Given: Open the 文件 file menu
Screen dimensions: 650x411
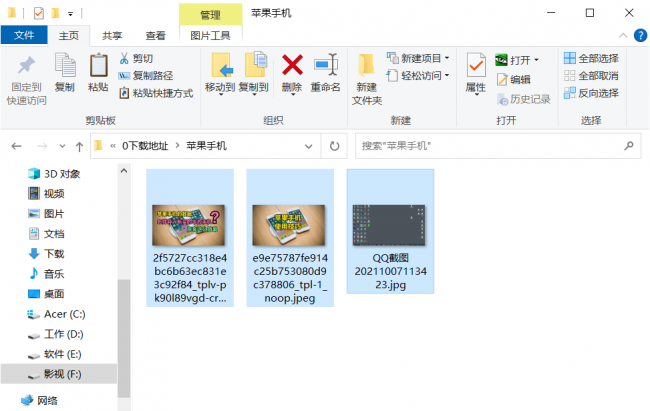Looking at the screenshot, I should click(x=24, y=35).
